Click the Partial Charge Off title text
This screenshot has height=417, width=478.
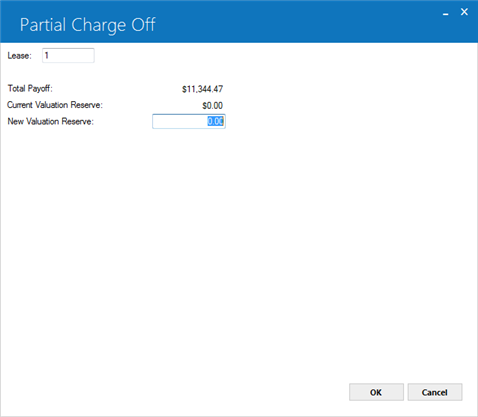(88, 25)
